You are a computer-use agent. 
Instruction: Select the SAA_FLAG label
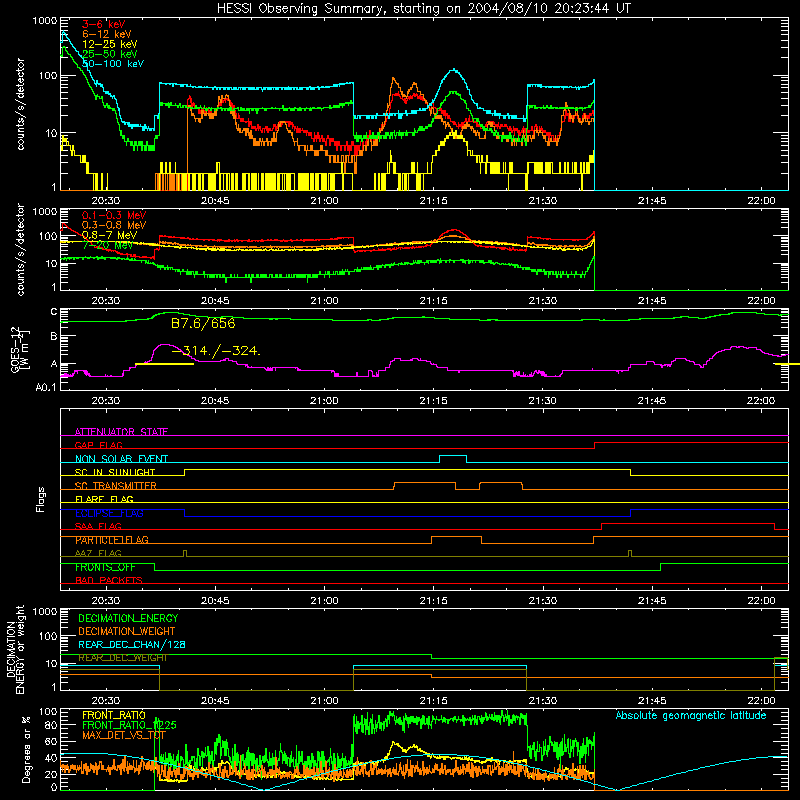(98, 527)
